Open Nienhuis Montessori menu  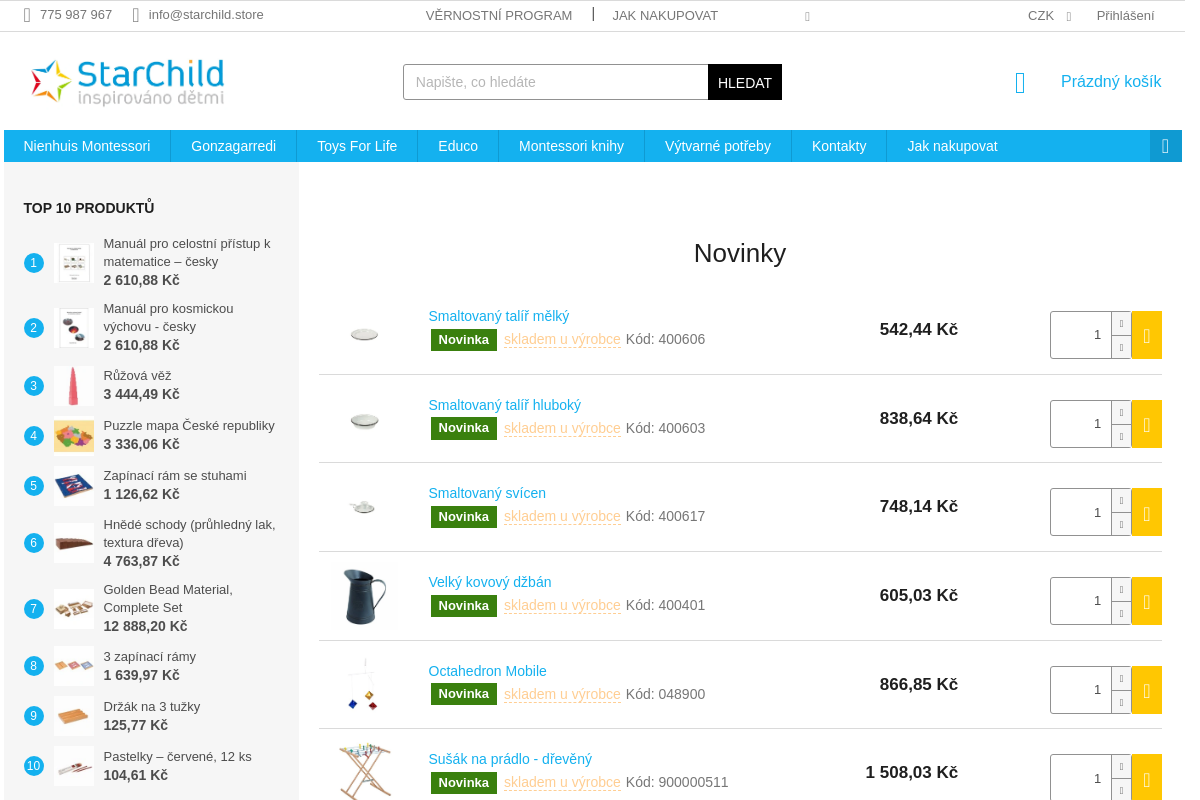click(87, 146)
